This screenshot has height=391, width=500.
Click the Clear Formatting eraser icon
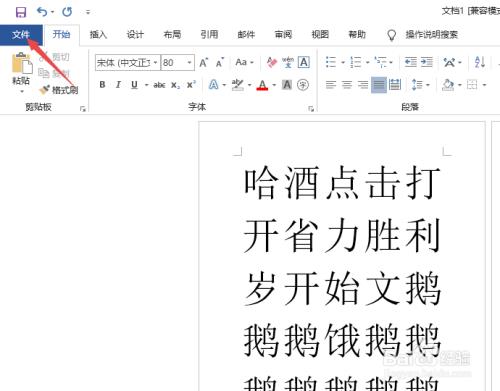point(272,62)
